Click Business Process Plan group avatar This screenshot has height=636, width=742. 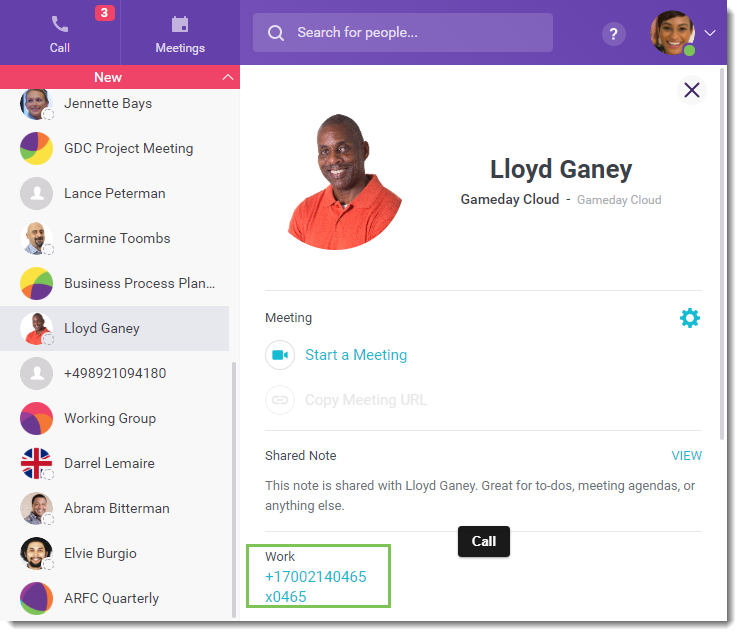[x=36, y=283]
